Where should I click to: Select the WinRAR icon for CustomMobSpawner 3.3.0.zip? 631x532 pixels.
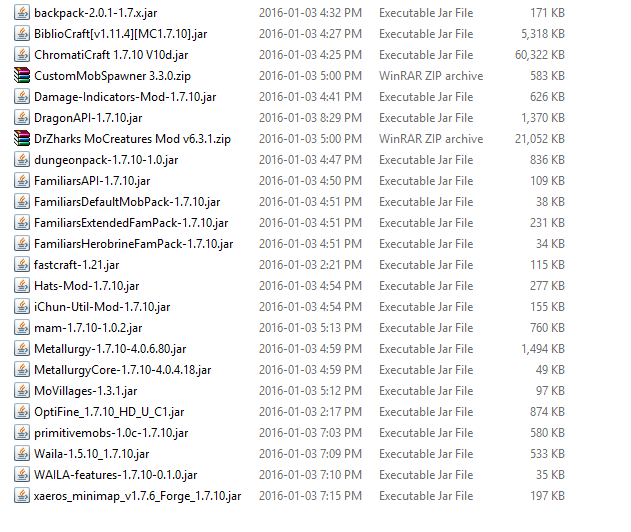22,76
